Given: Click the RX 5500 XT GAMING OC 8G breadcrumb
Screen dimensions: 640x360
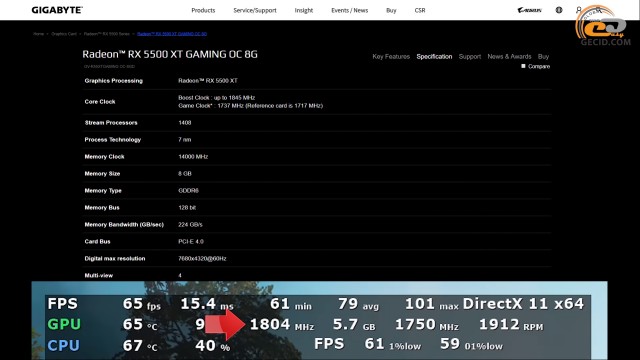Looking at the screenshot, I should (172, 34).
